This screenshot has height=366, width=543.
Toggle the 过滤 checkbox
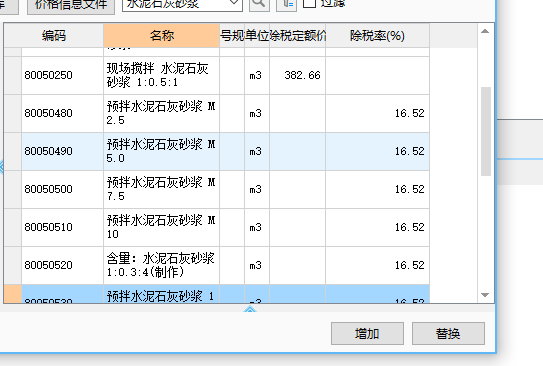tap(310, 3)
